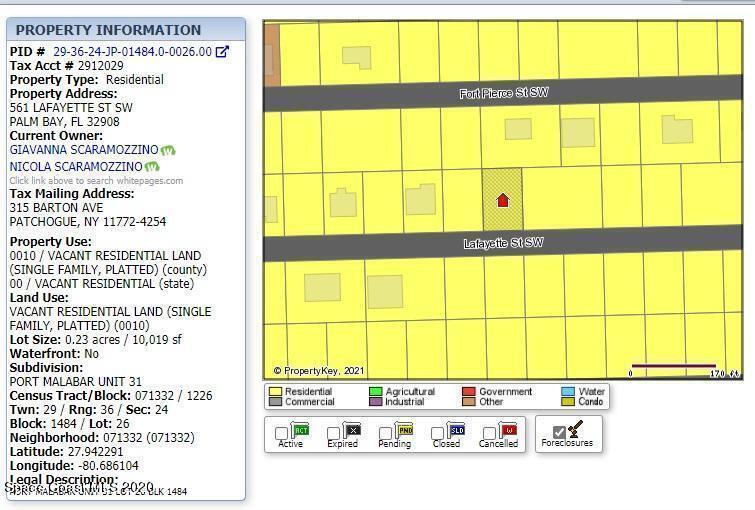The image size is (755, 510).
Task: Click whitepages icon next to Nicola Scaramozzino
Action: [x=152, y=167]
